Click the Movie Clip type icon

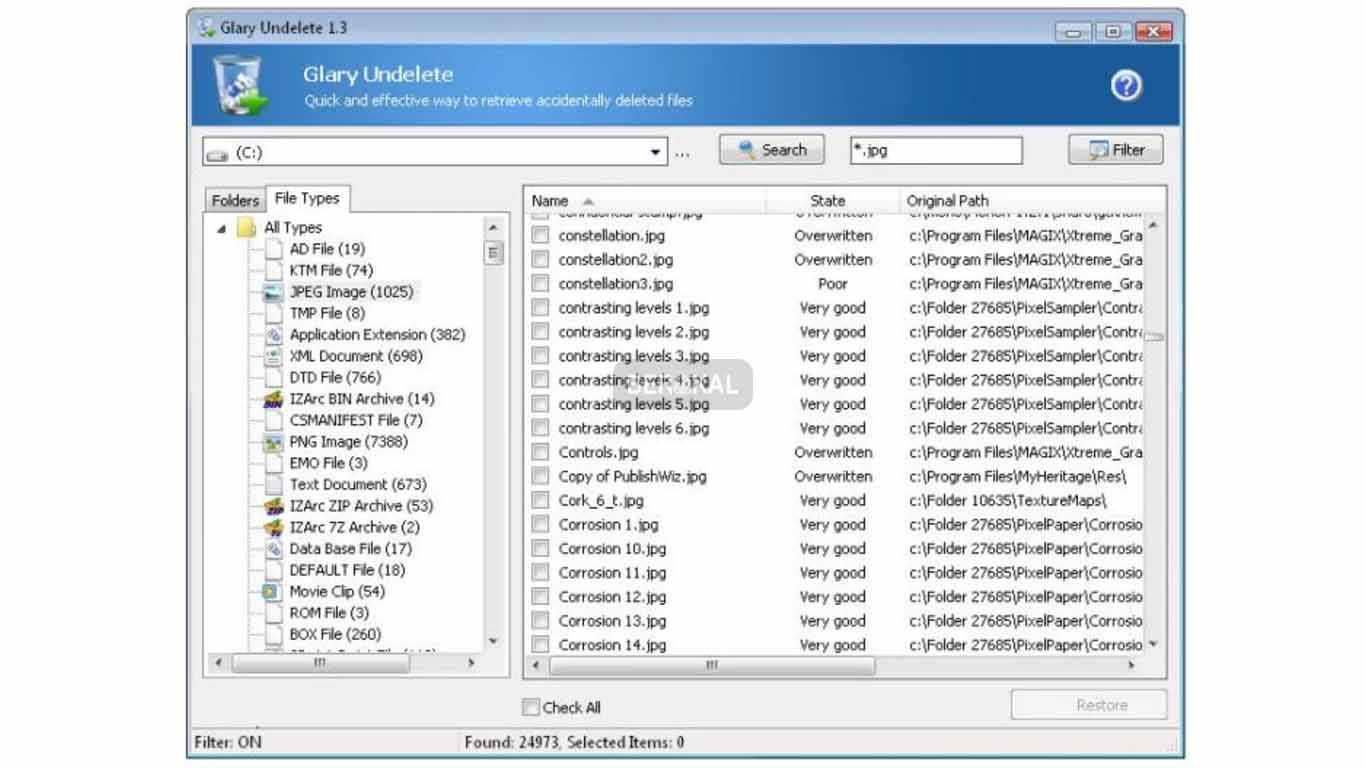tap(271, 591)
